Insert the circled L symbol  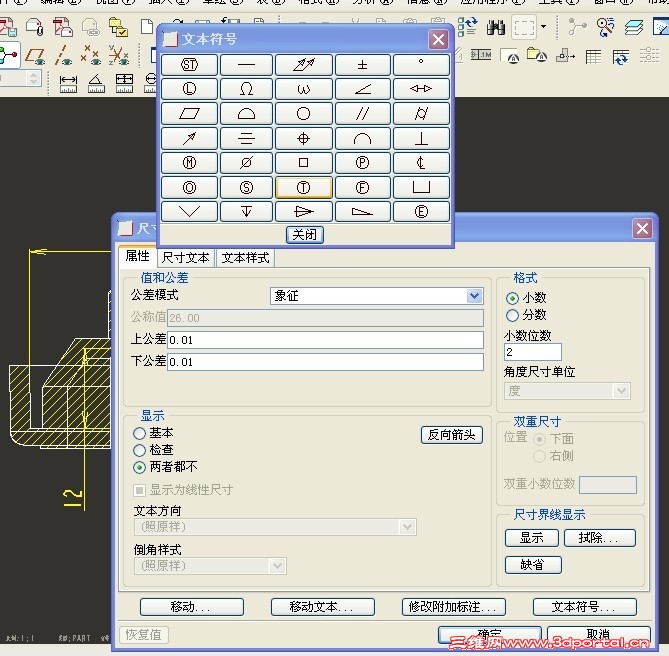click(189, 89)
